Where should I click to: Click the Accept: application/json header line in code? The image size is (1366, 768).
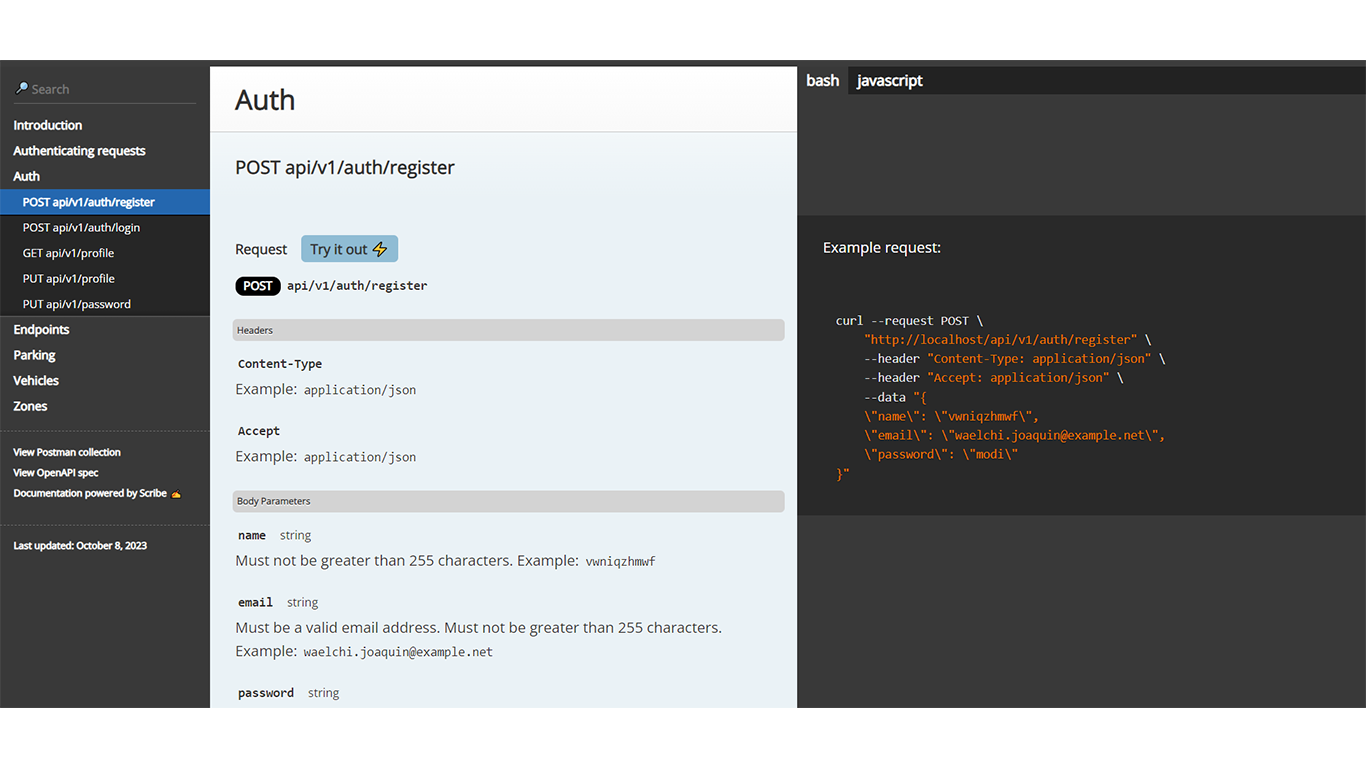pyautogui.click(x=994, y=378)
